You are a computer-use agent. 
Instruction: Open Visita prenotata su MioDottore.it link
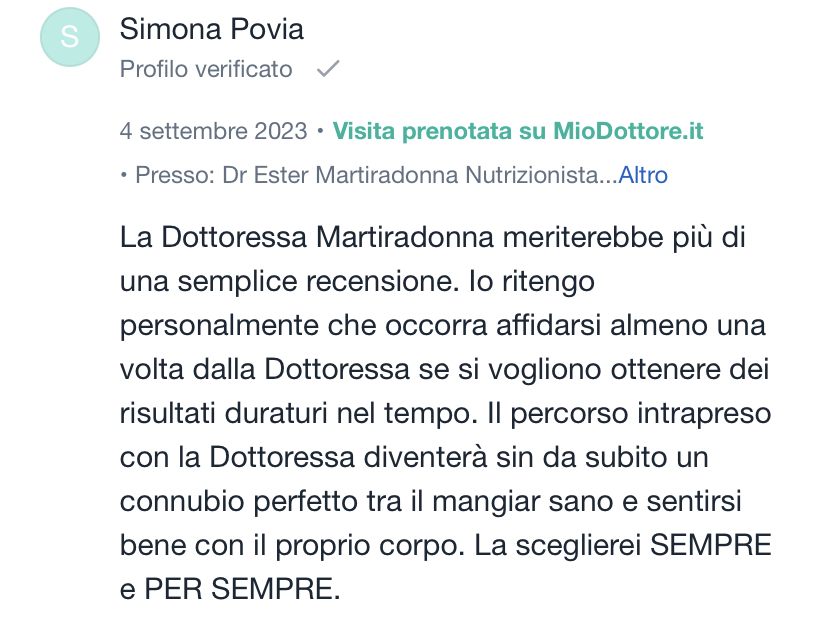click(x=517, y=131)
